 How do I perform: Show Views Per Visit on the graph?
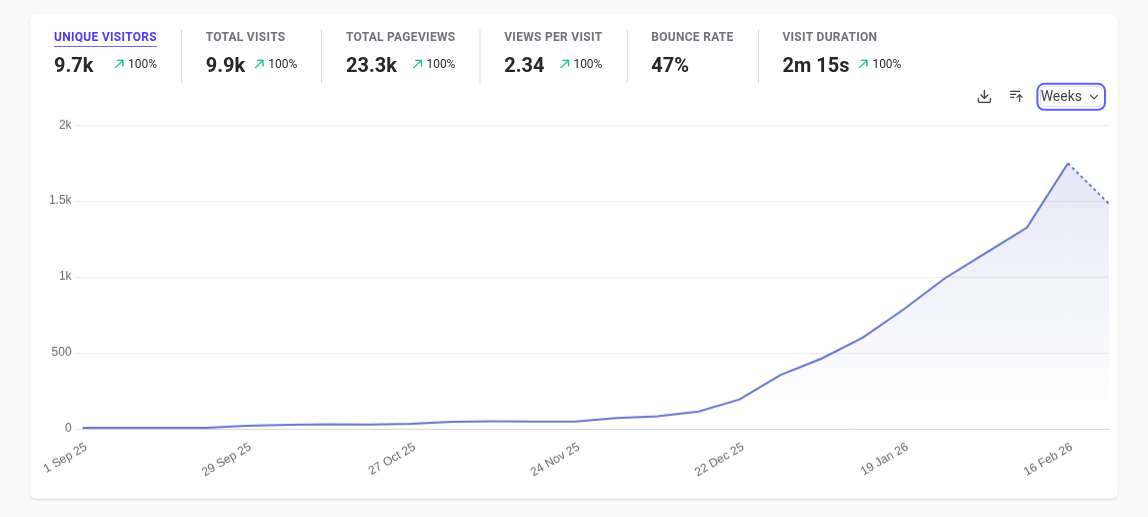click(x=553, y=37)
